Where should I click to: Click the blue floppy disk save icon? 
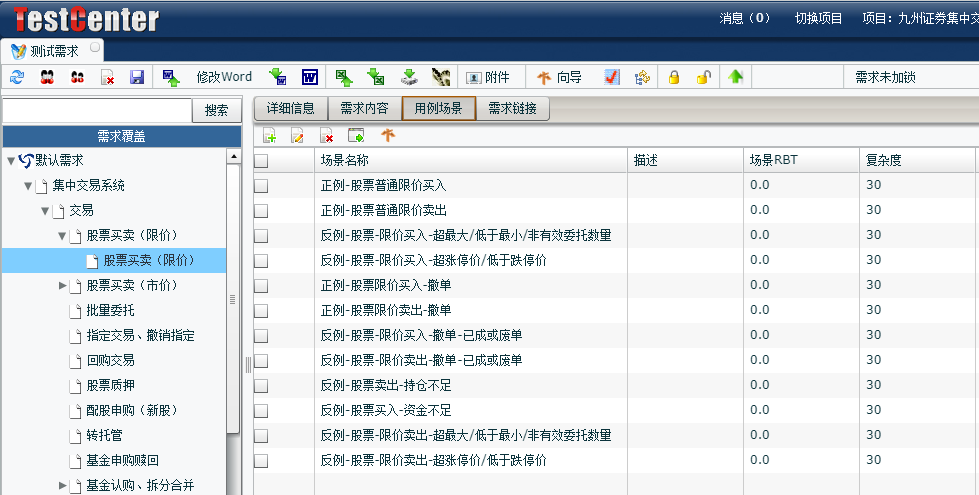pyautogui.click(x=137, y=77)
